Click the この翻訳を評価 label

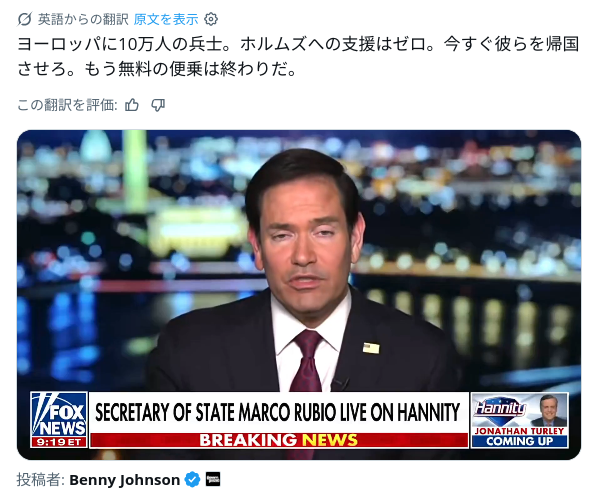pos(67,105)
